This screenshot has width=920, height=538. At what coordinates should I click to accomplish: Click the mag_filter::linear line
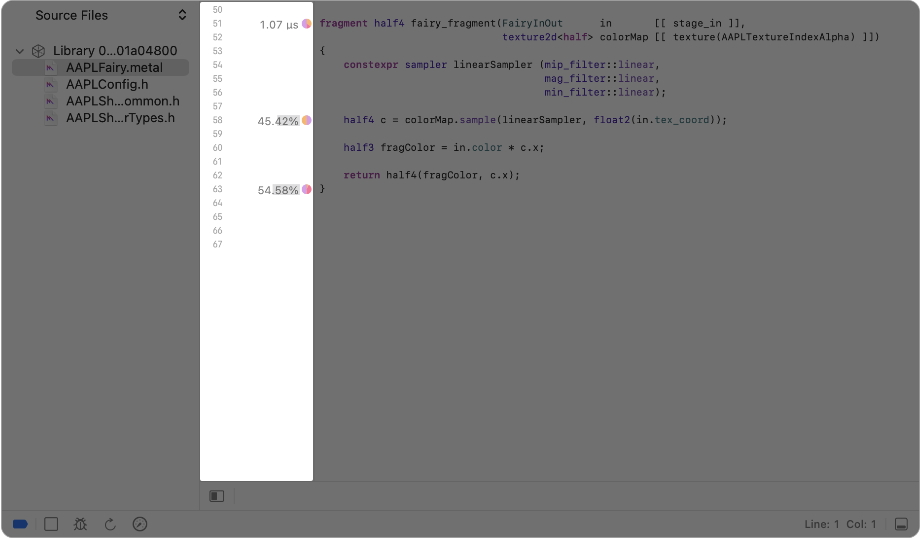click(602, 79)
